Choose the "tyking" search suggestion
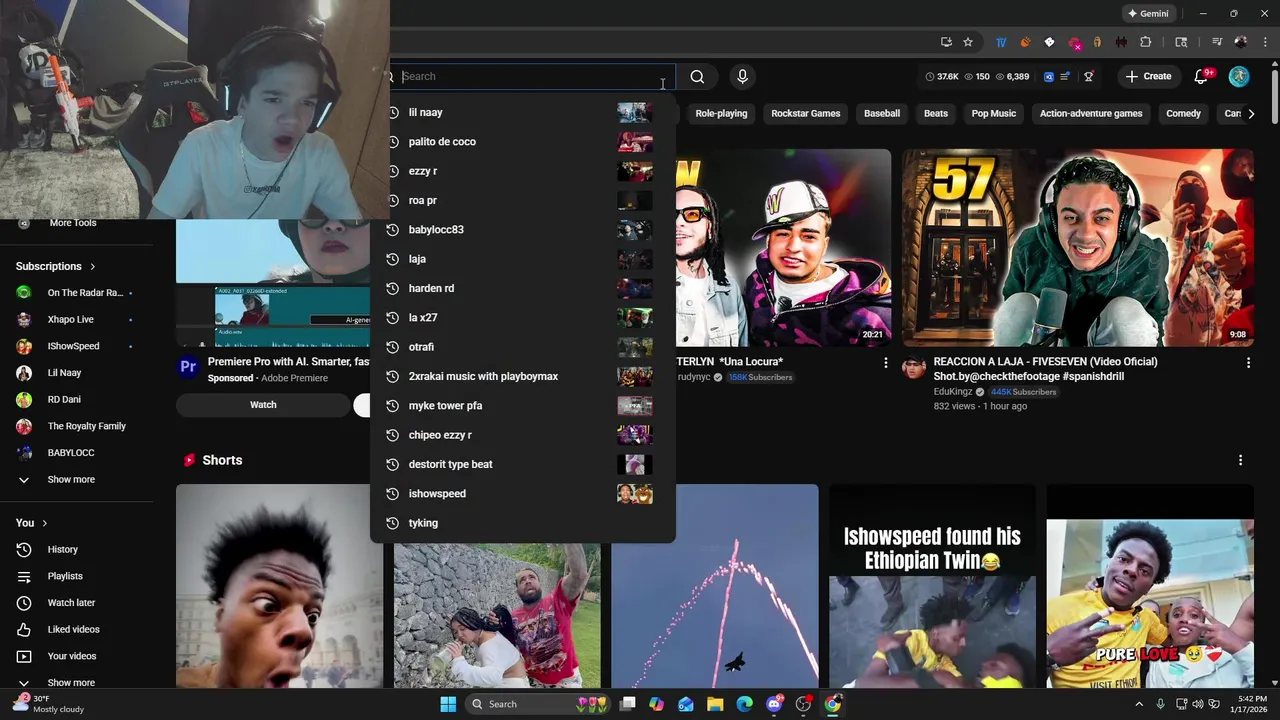The width and height of the screenshot is (1280, 720). (523, 523)
